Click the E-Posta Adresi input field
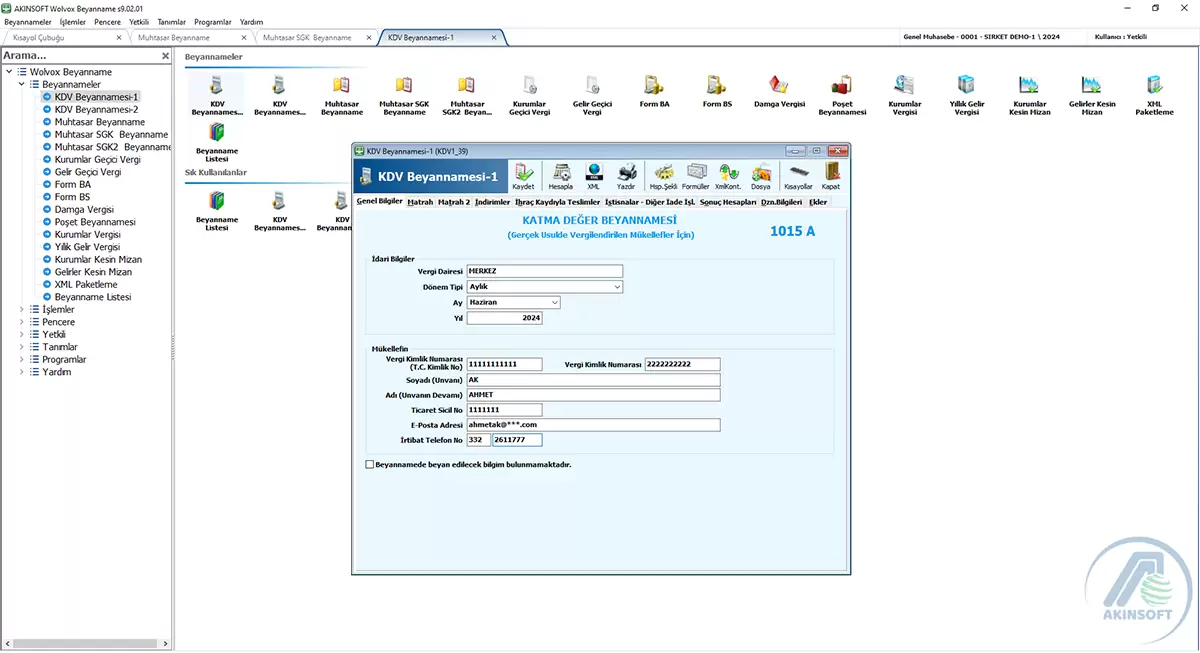The image size is (1200, 653). 593,424
